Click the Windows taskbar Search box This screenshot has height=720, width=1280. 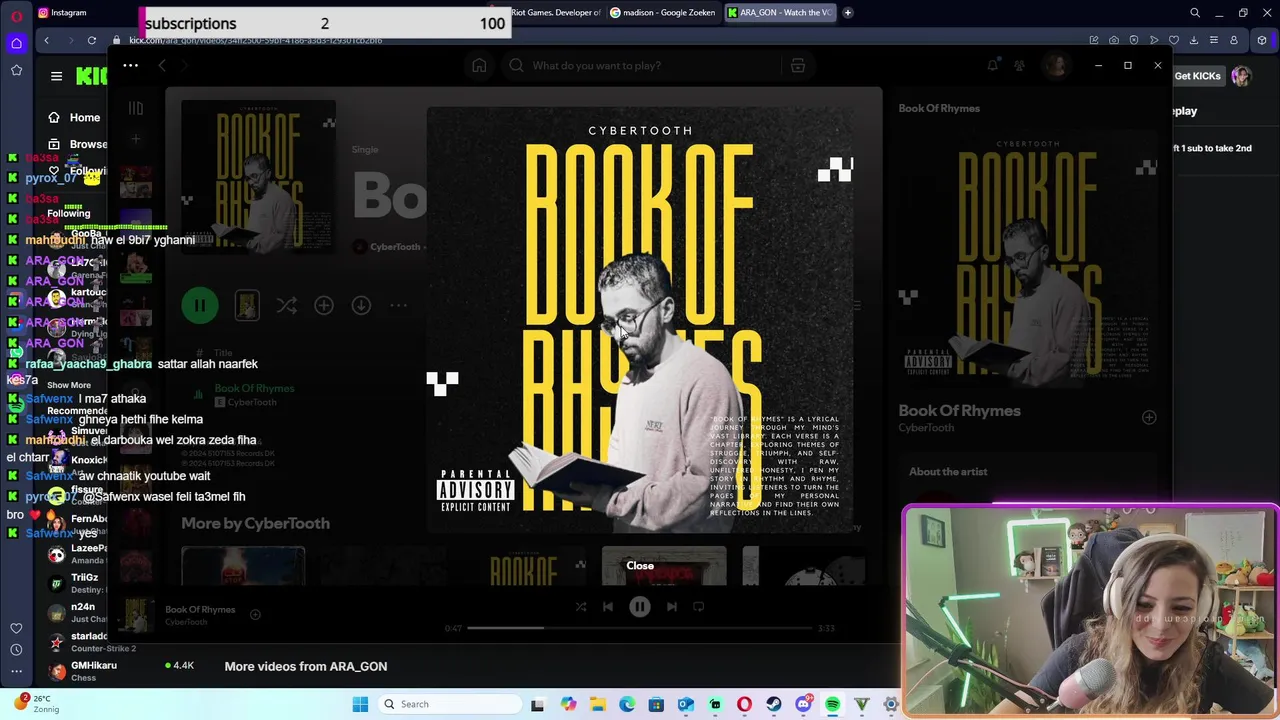tap(448, 704)
